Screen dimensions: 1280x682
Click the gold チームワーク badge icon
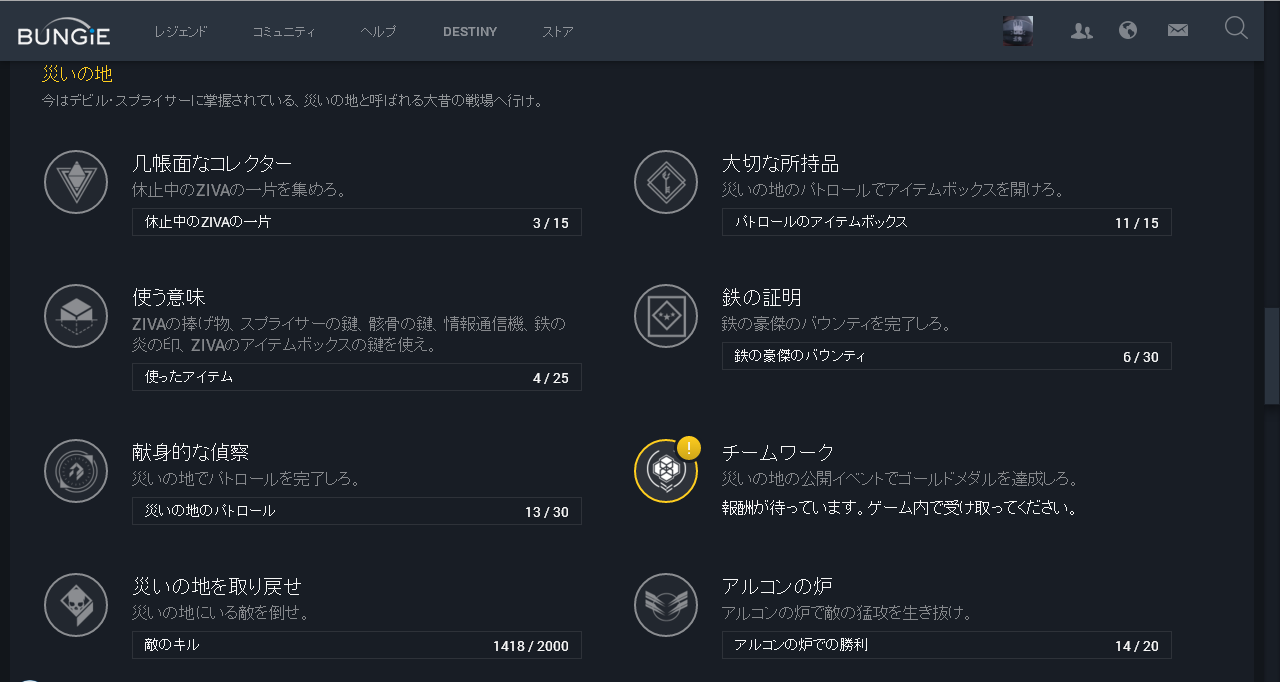[x=666, y=471]
